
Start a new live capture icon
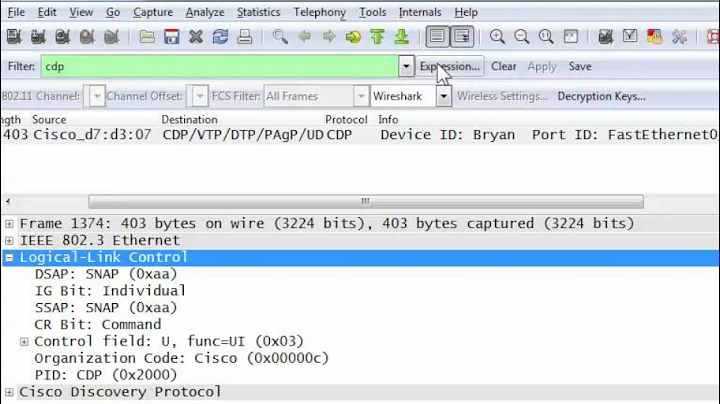[62, 36]
